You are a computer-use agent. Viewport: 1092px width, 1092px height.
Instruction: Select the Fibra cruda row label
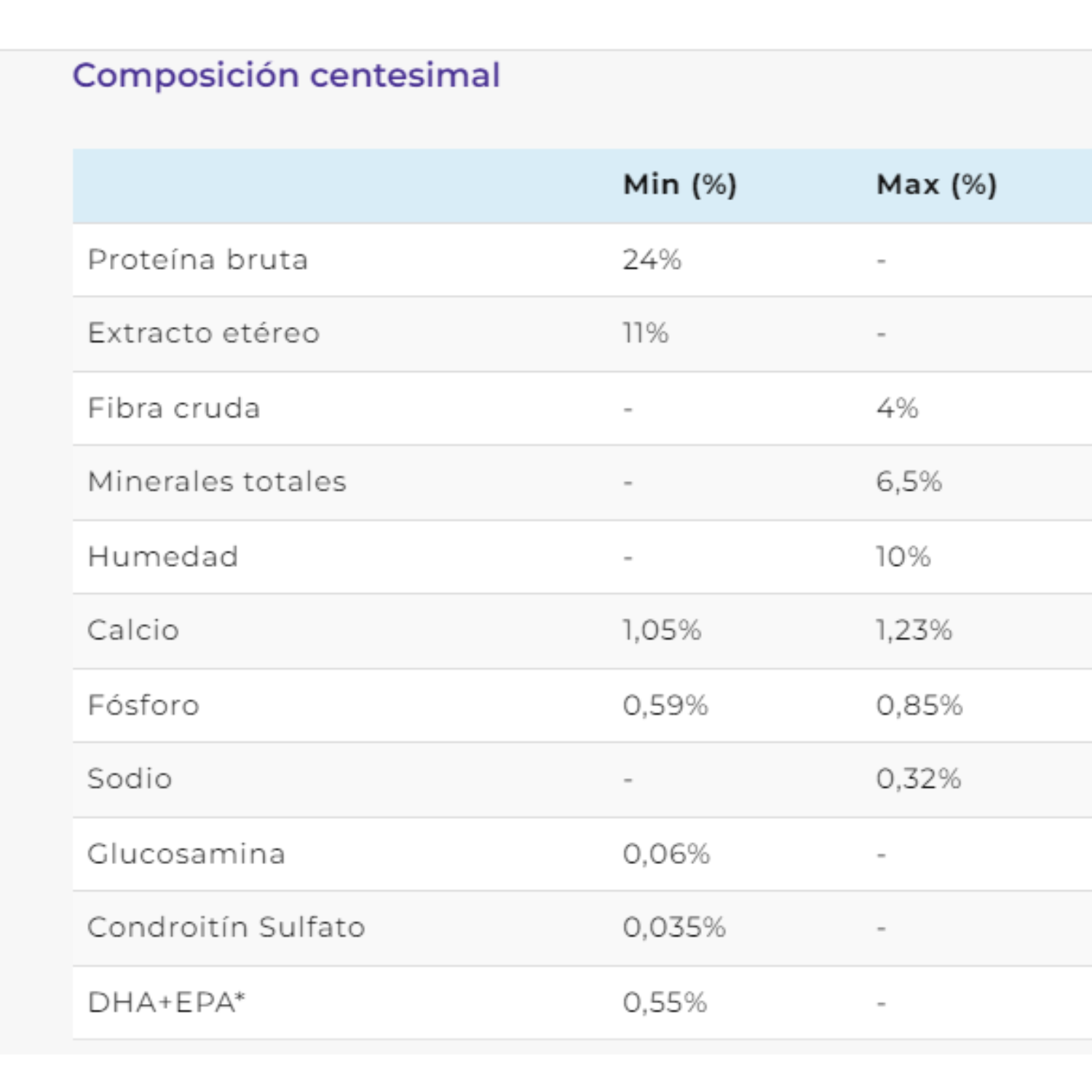click(x=173, y=408)
